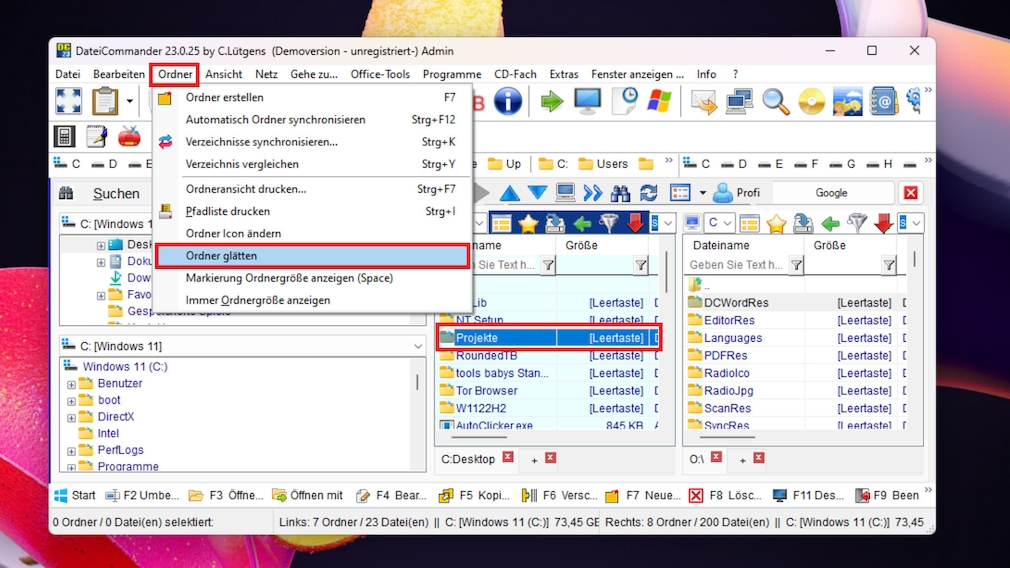Toggle 'Immer Ordnergröße anzeigen' menu option
The width and height of the screenshot is (1010, 568).
tap(257, 300)
